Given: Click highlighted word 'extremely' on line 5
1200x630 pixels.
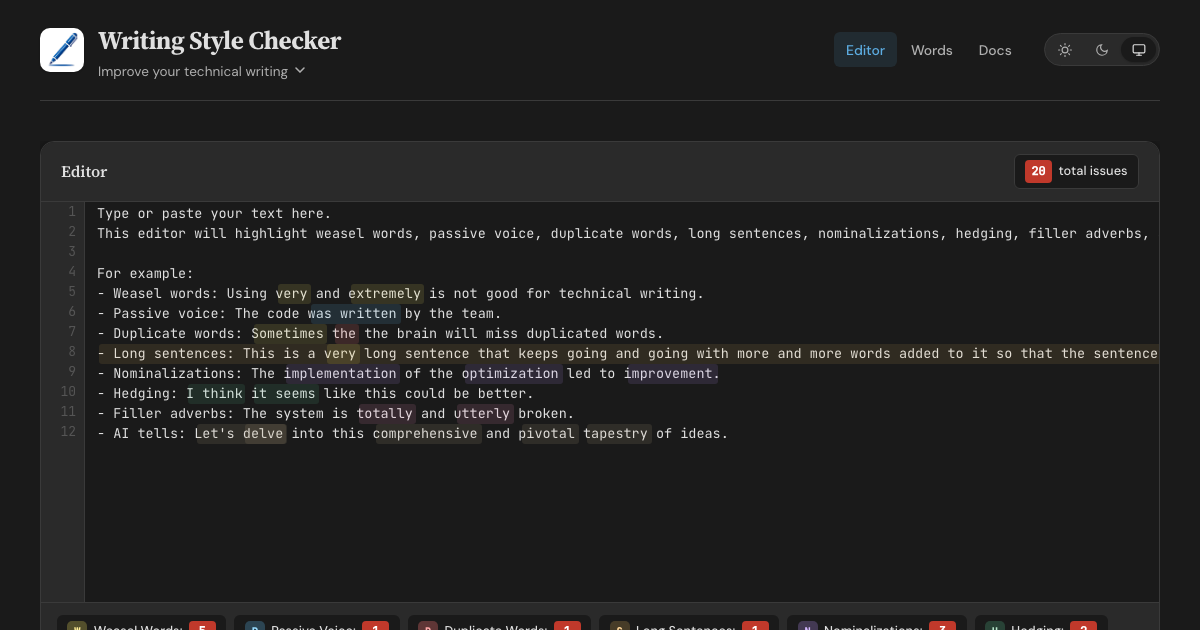Looking at the screenshot, I should click(x=385, y=293).
